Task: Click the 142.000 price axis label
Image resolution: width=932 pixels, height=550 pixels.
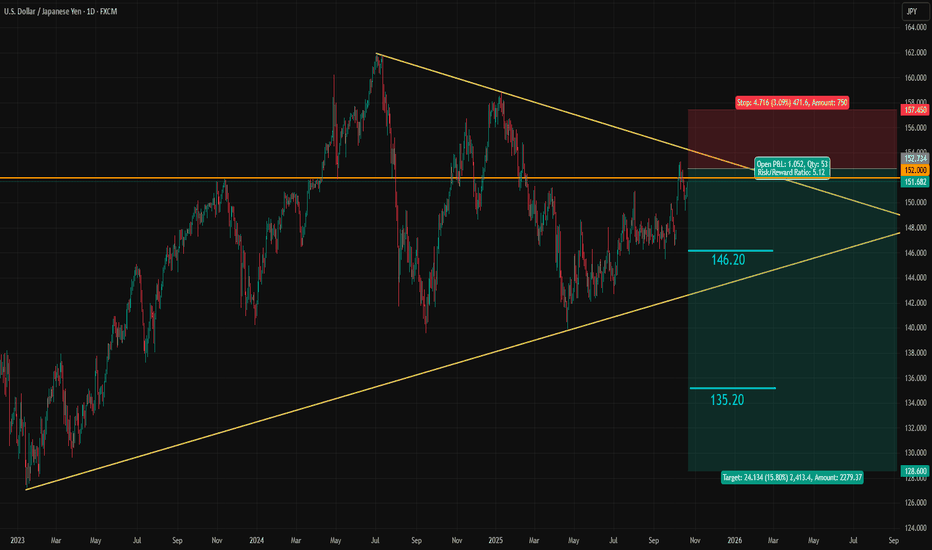Action: click(915, 303)
